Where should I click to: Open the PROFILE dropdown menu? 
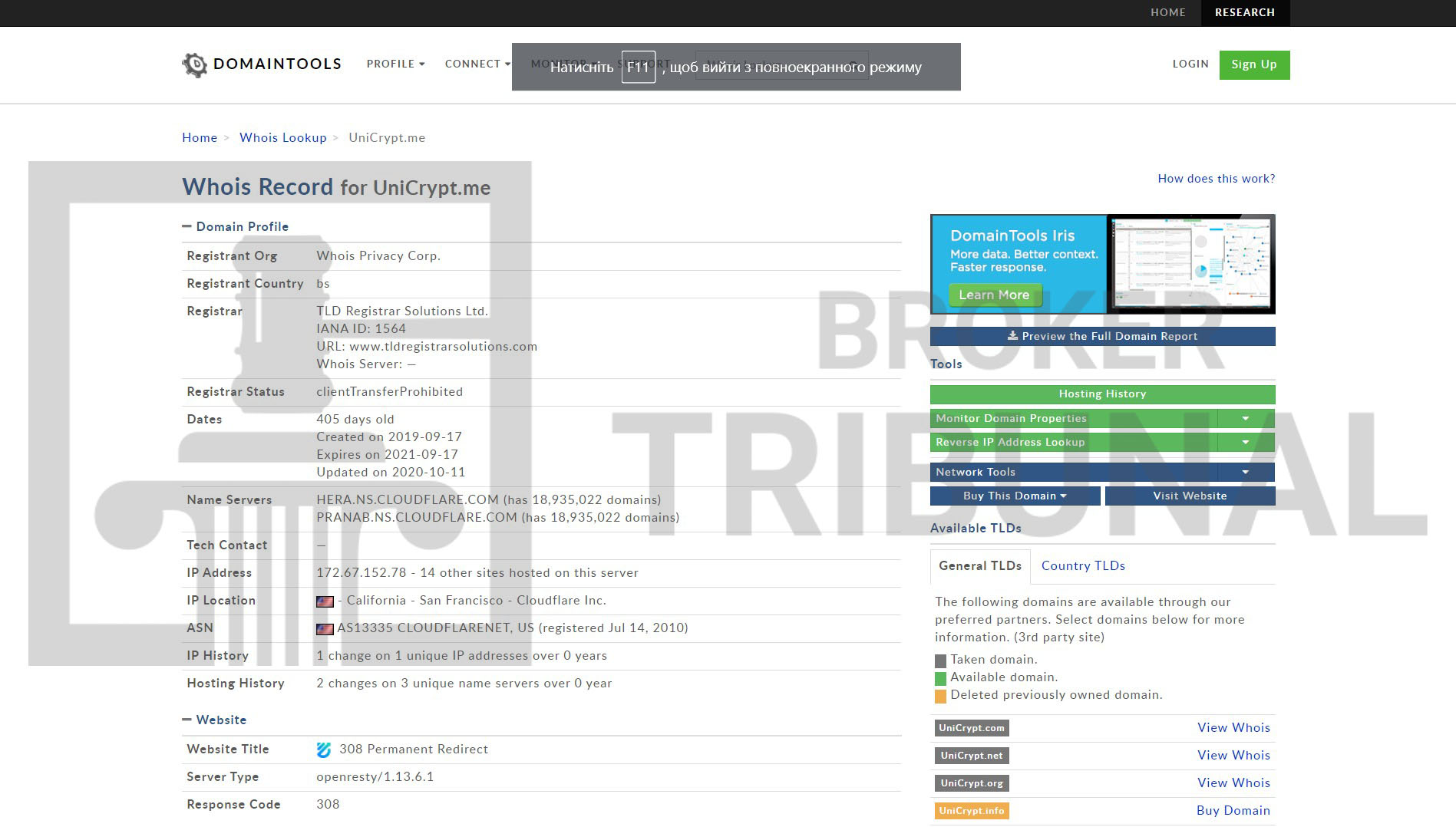click(x=395, y=64)
